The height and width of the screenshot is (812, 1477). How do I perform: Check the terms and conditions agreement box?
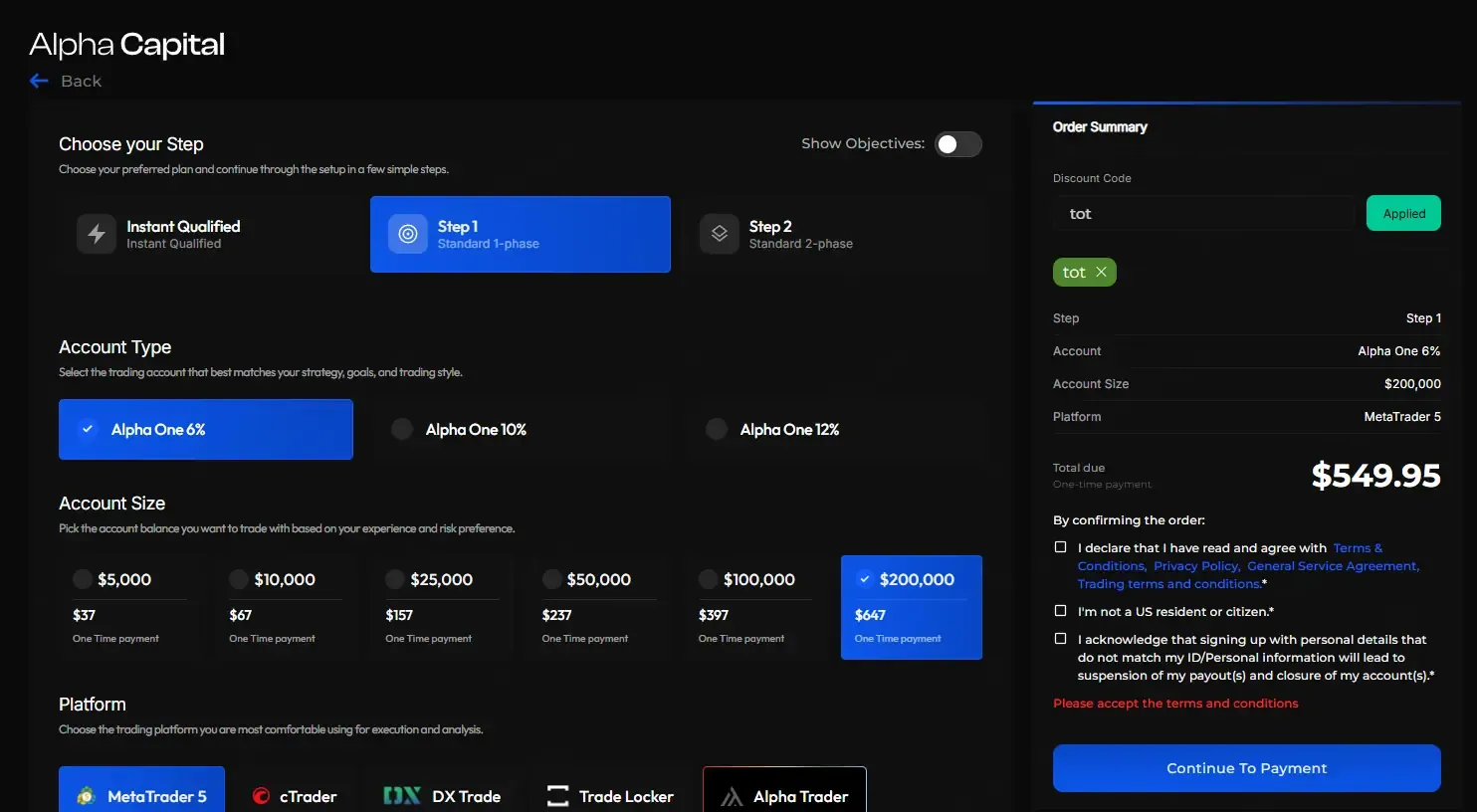click(x=1060, y=547)
